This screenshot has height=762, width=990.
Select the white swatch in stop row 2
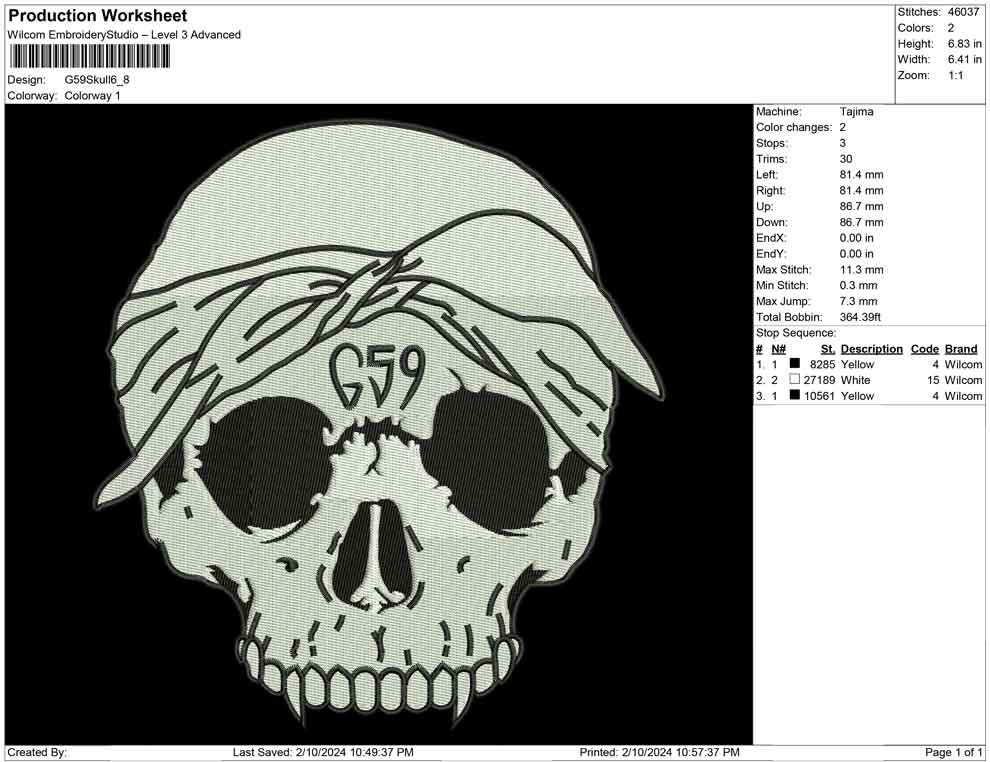click(795, 379)
